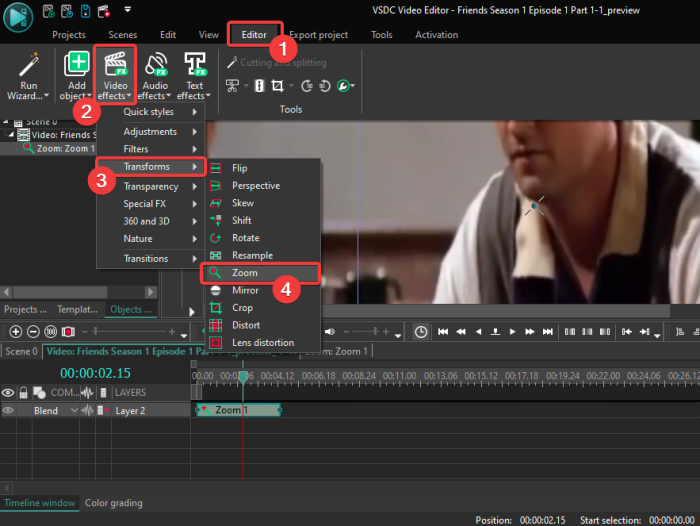Image resolution: width=700 pixels, height=526 pixels.
Task: Switch to the Templates panel tab
Action: 77,309
